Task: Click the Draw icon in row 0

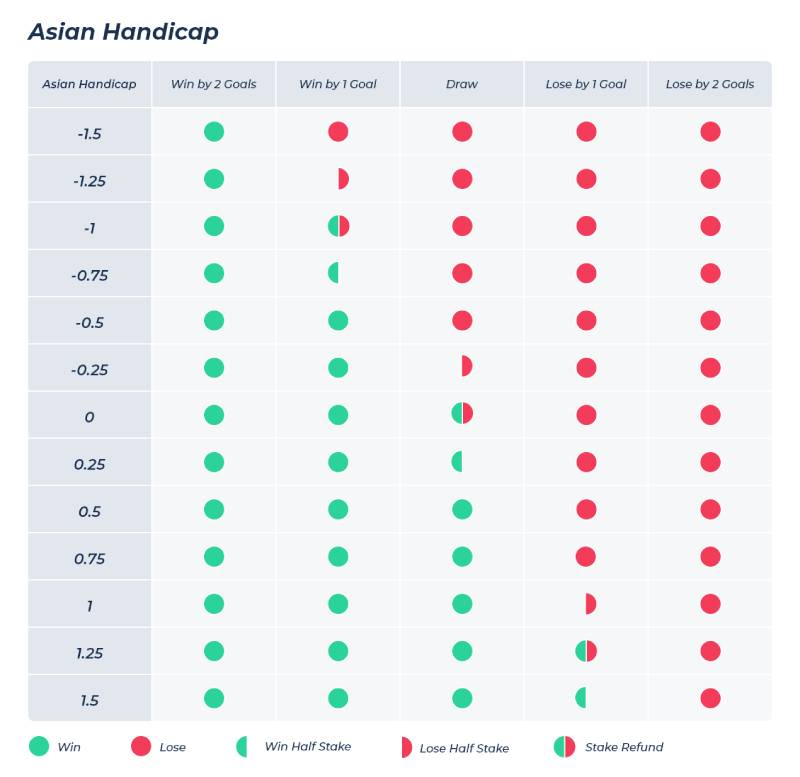Action: point(462,414)
